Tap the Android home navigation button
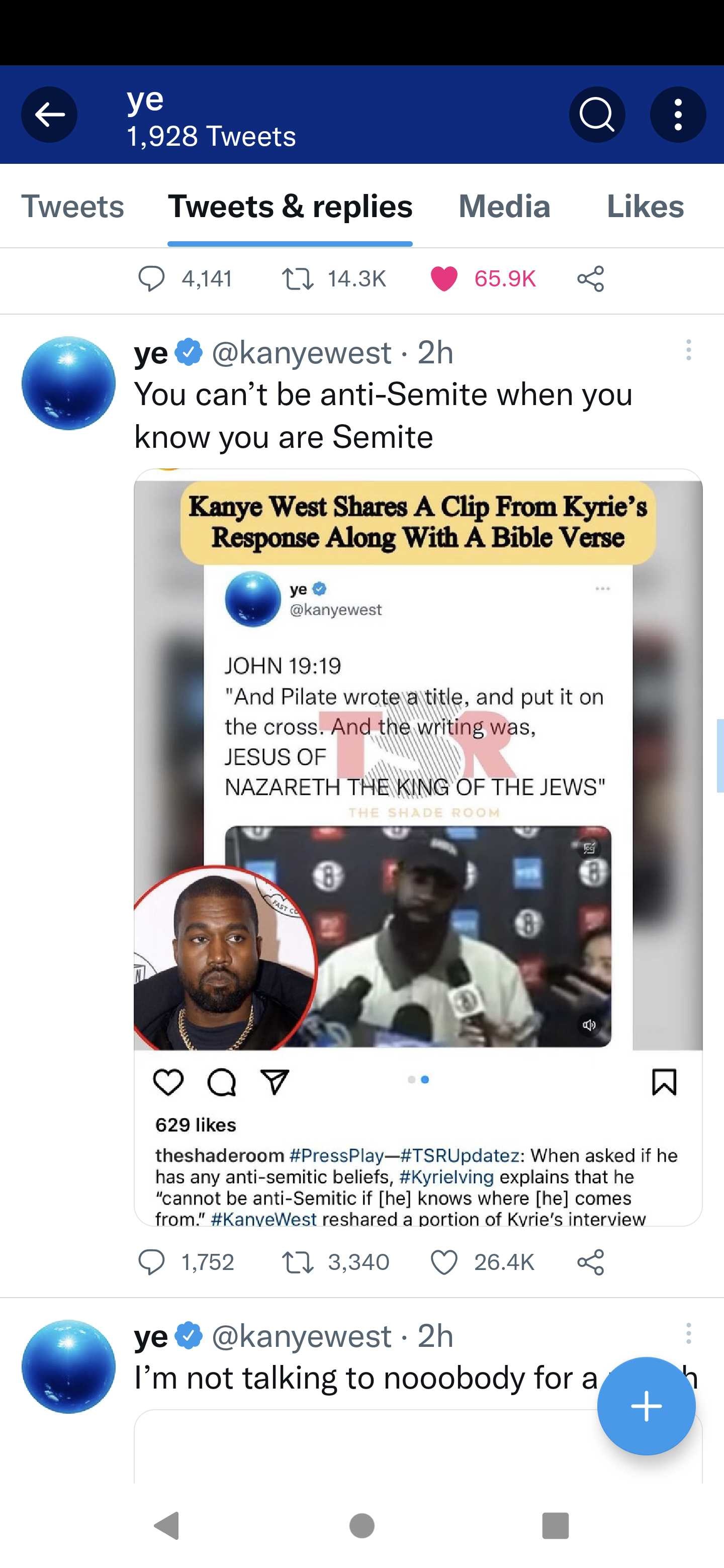 coord(363,1525)
